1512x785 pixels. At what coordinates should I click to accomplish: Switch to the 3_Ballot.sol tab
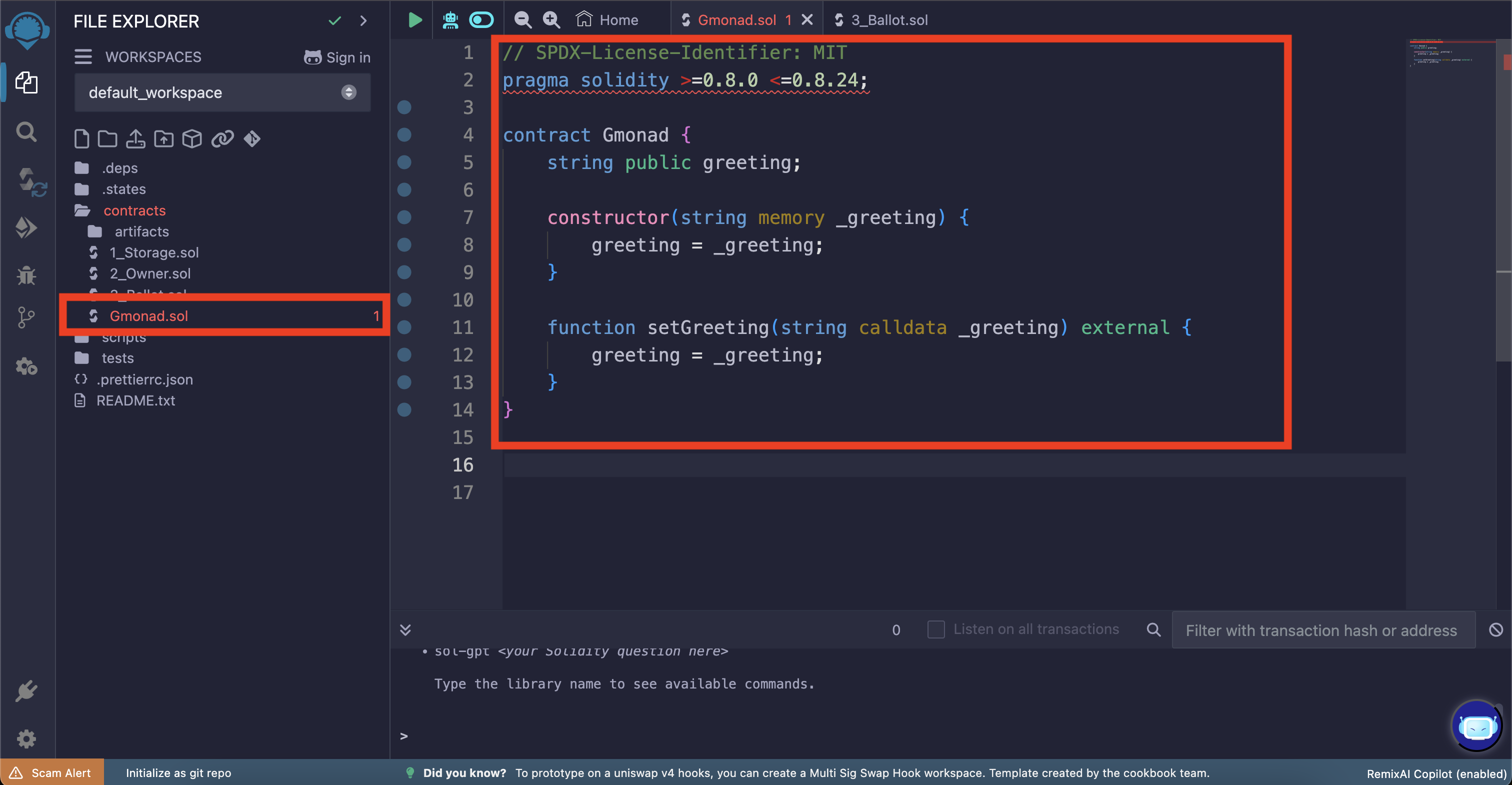[x=888, y=20]
